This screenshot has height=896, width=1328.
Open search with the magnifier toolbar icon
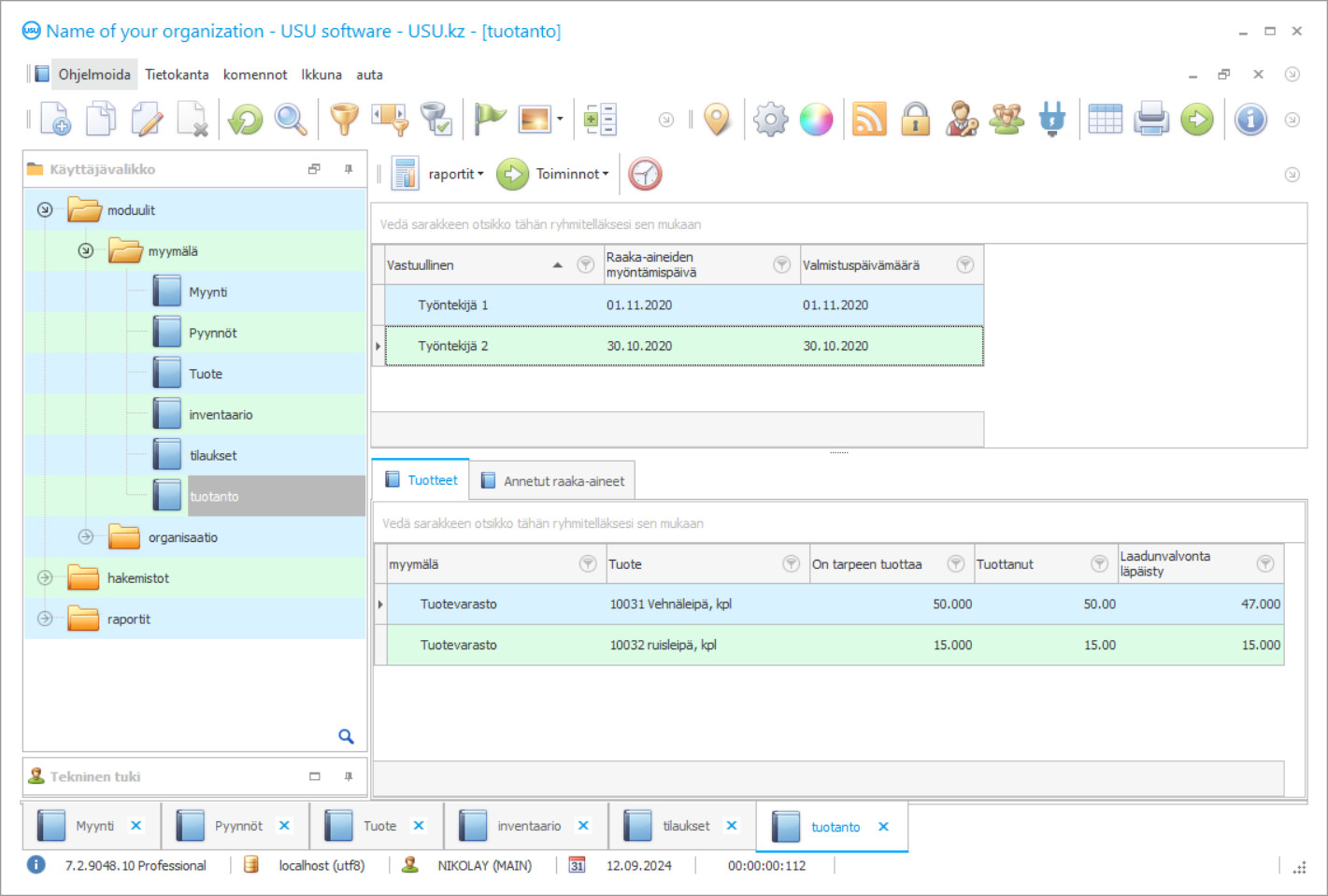(x=292, y=120)
